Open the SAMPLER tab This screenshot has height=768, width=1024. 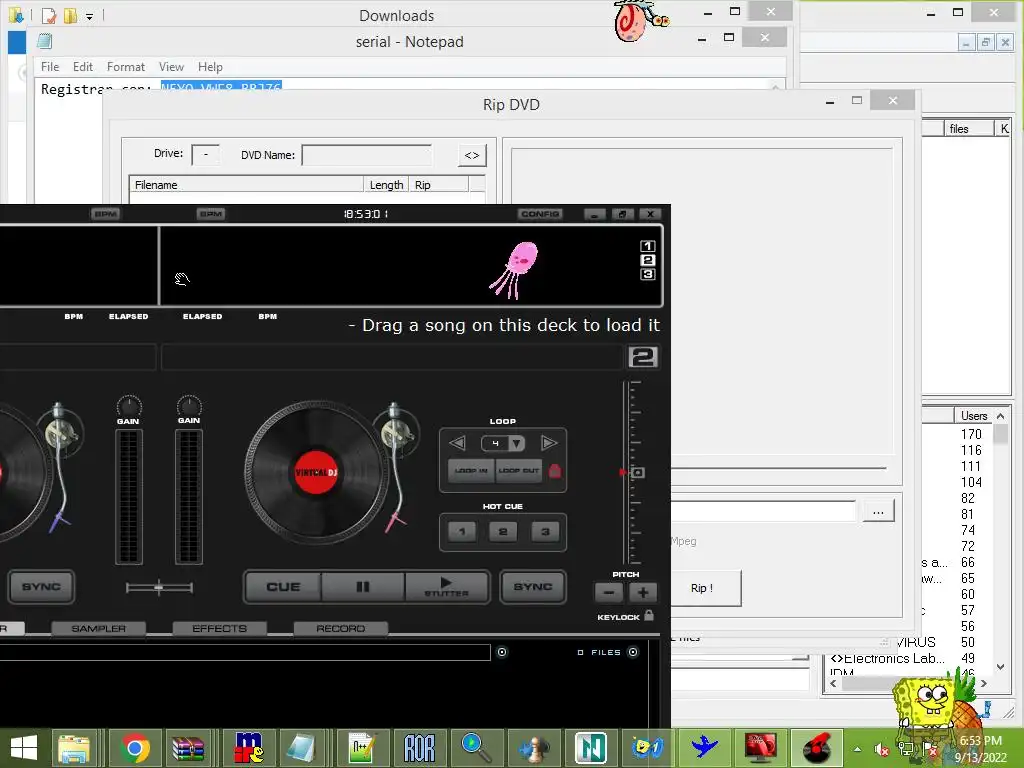coord(99,628)
